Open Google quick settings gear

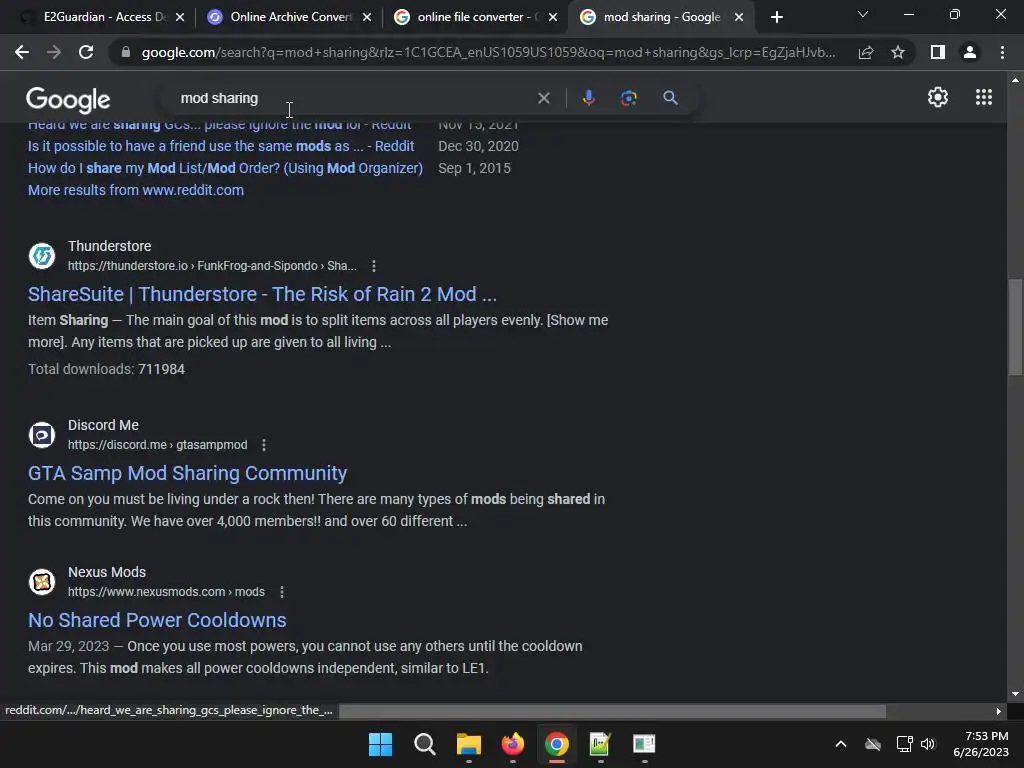pos(938,97)
